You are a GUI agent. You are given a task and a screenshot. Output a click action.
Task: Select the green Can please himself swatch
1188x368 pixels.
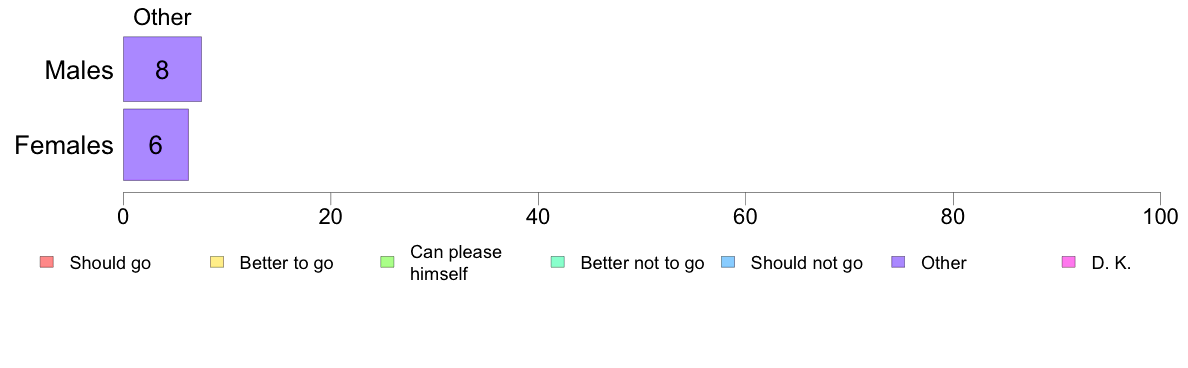(x=386, y=263)
